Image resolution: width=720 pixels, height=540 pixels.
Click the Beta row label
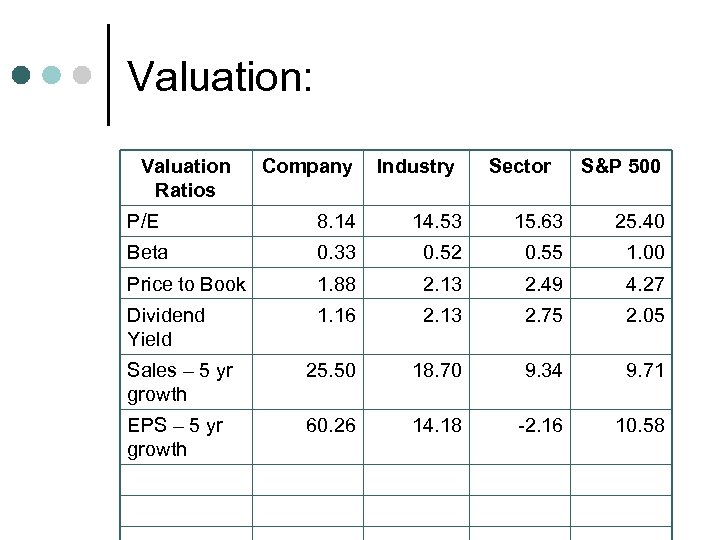[148, 253]
